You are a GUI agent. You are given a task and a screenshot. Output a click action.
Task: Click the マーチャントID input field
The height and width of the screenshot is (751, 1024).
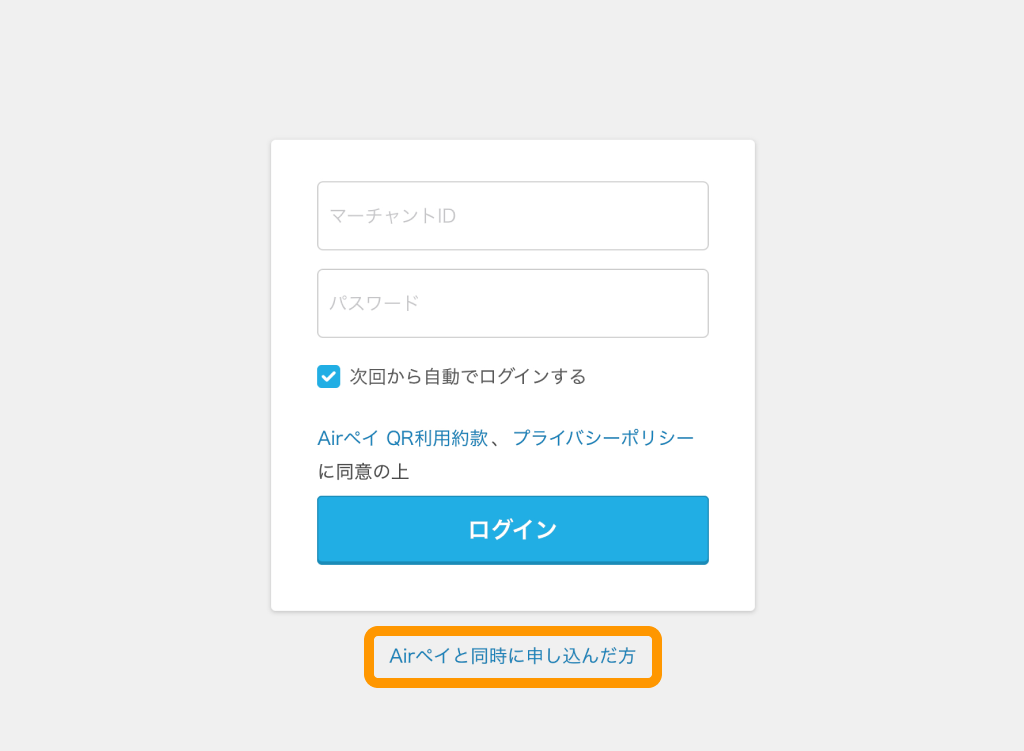click(x=512, y=216)
